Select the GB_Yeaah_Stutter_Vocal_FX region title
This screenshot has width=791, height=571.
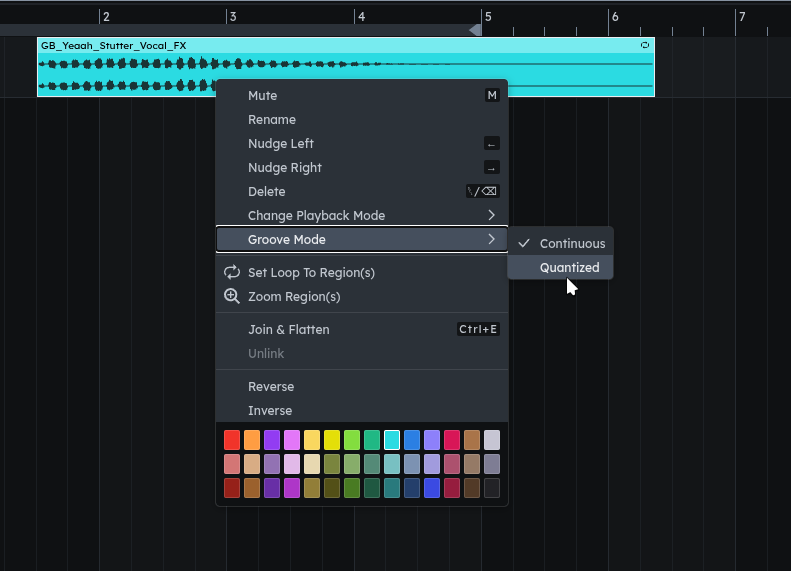point(114,46)
